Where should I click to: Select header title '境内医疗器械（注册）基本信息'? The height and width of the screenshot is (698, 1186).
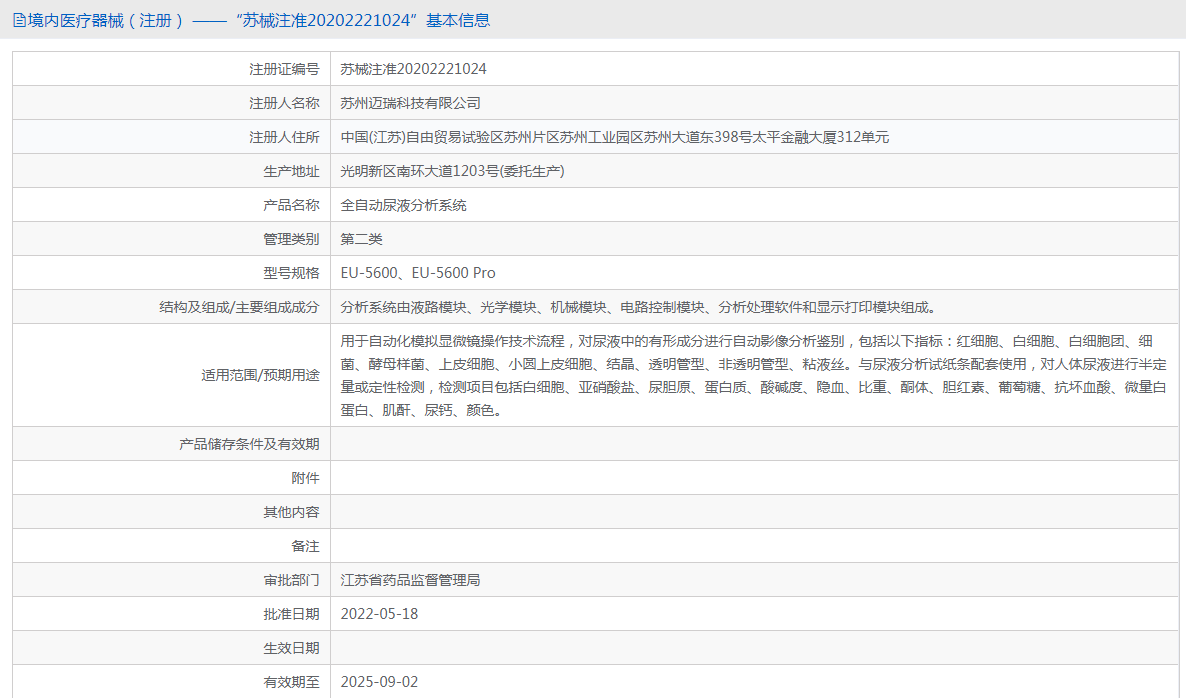tap(259, 20)
